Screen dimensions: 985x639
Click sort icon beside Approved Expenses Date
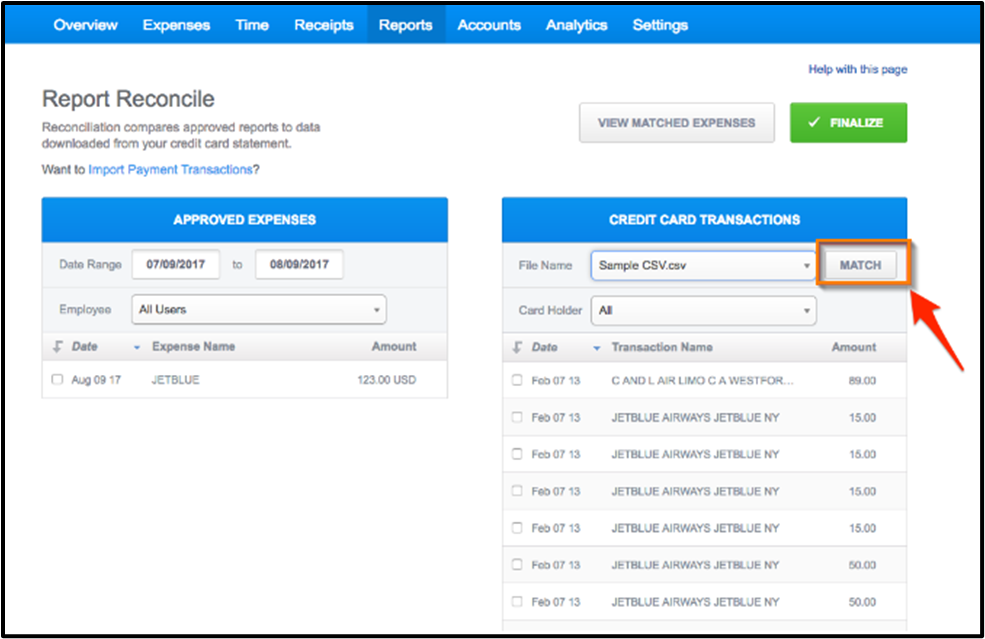tap(58, 347)
